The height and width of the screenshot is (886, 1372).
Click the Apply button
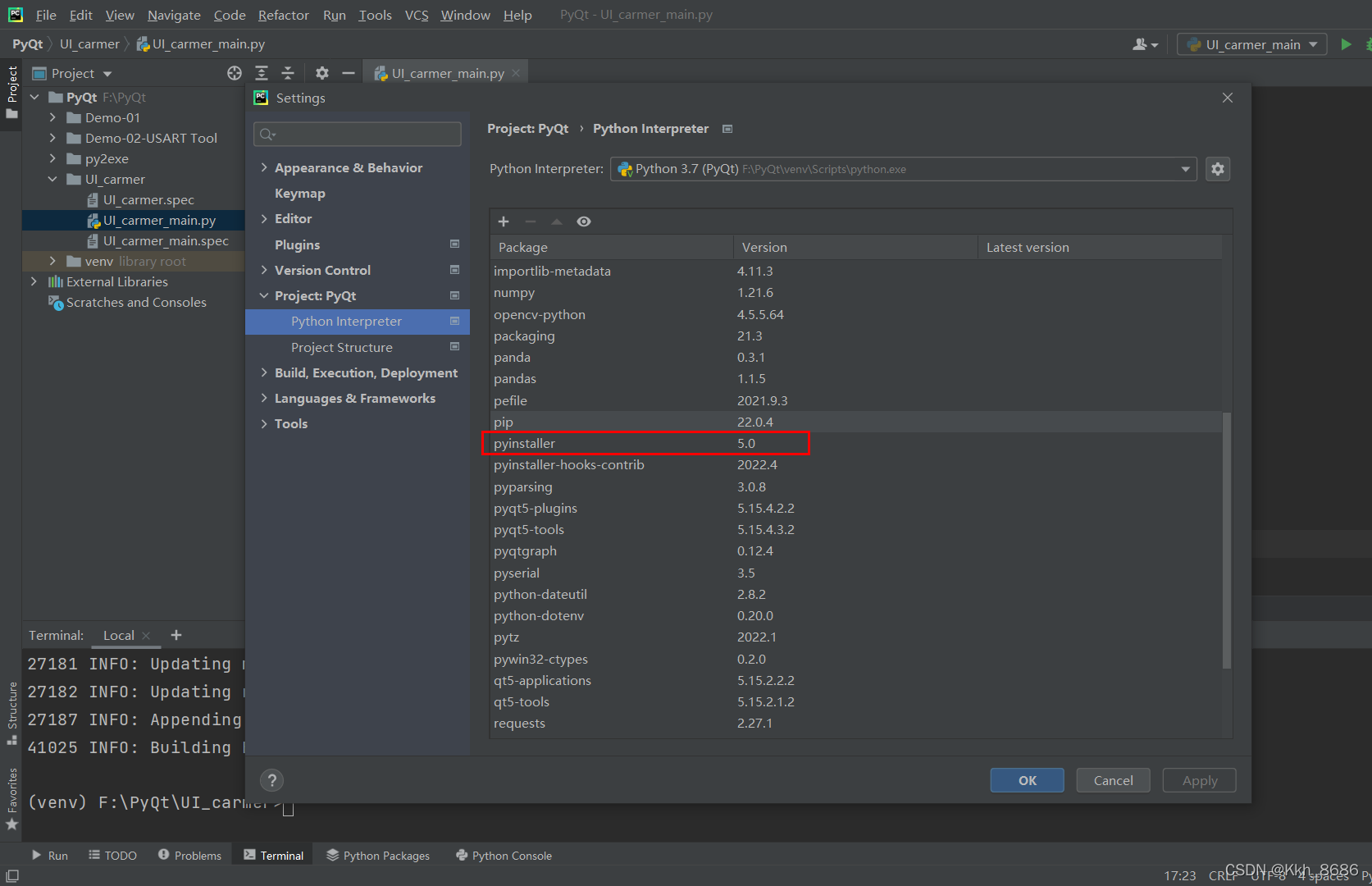(x=1199, y=780)
